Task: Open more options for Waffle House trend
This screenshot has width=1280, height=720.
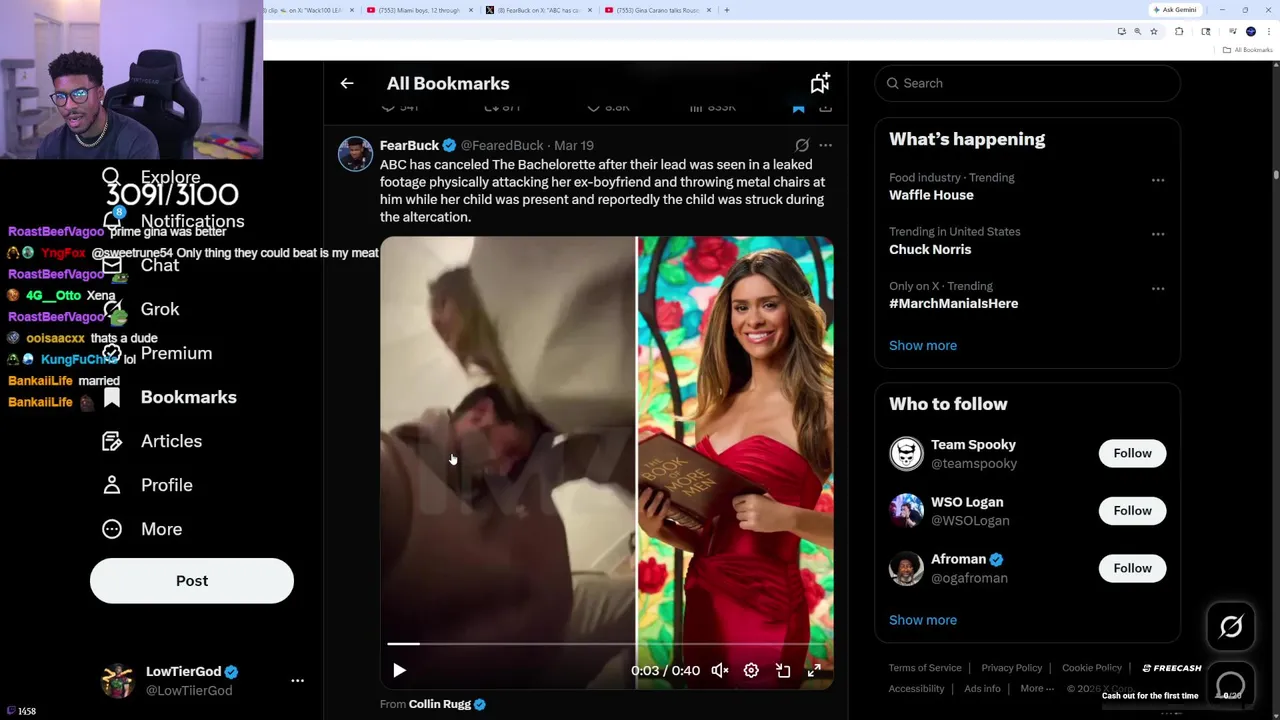Action: [1158, 180]
